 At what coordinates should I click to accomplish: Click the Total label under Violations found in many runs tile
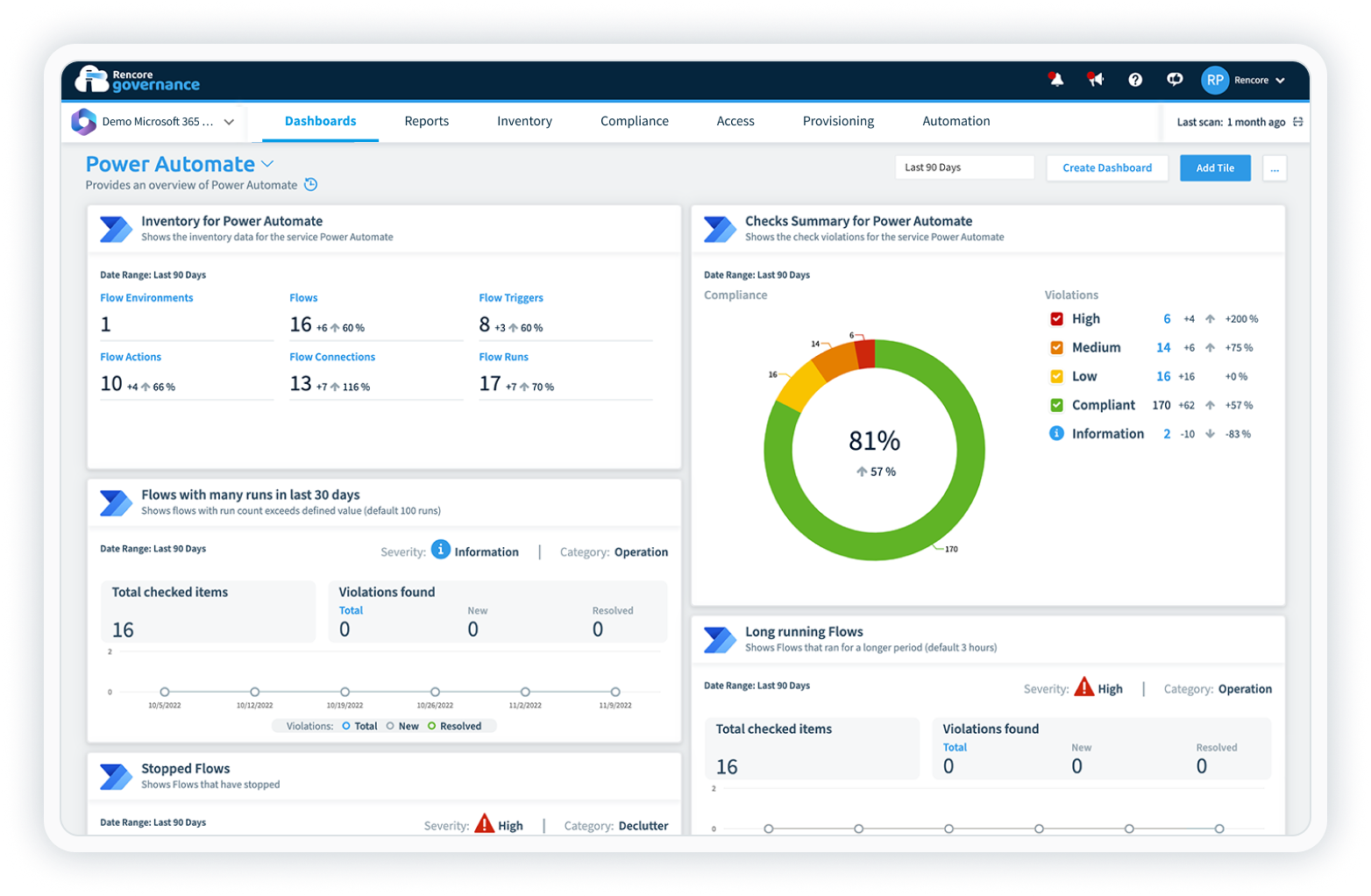click(351, 610)
